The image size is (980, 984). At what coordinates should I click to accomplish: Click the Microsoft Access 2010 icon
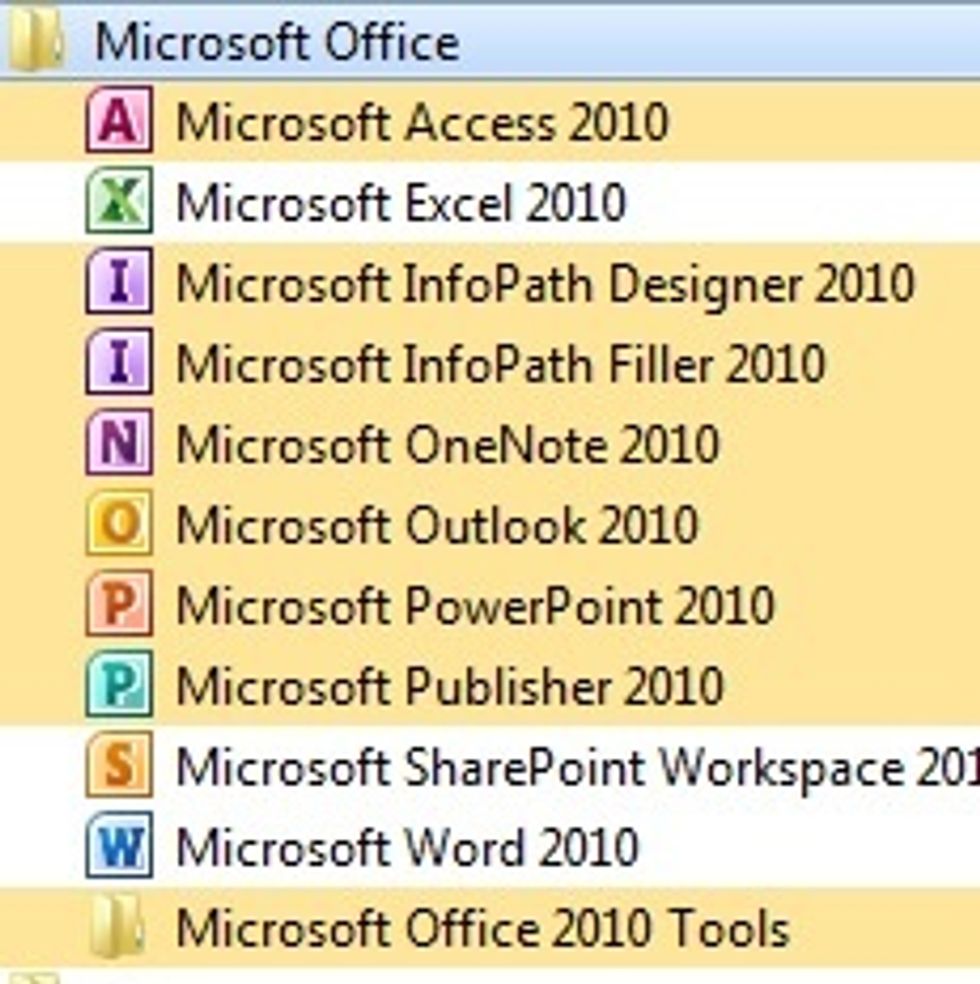pyautogui.click(x=119, y=121)
